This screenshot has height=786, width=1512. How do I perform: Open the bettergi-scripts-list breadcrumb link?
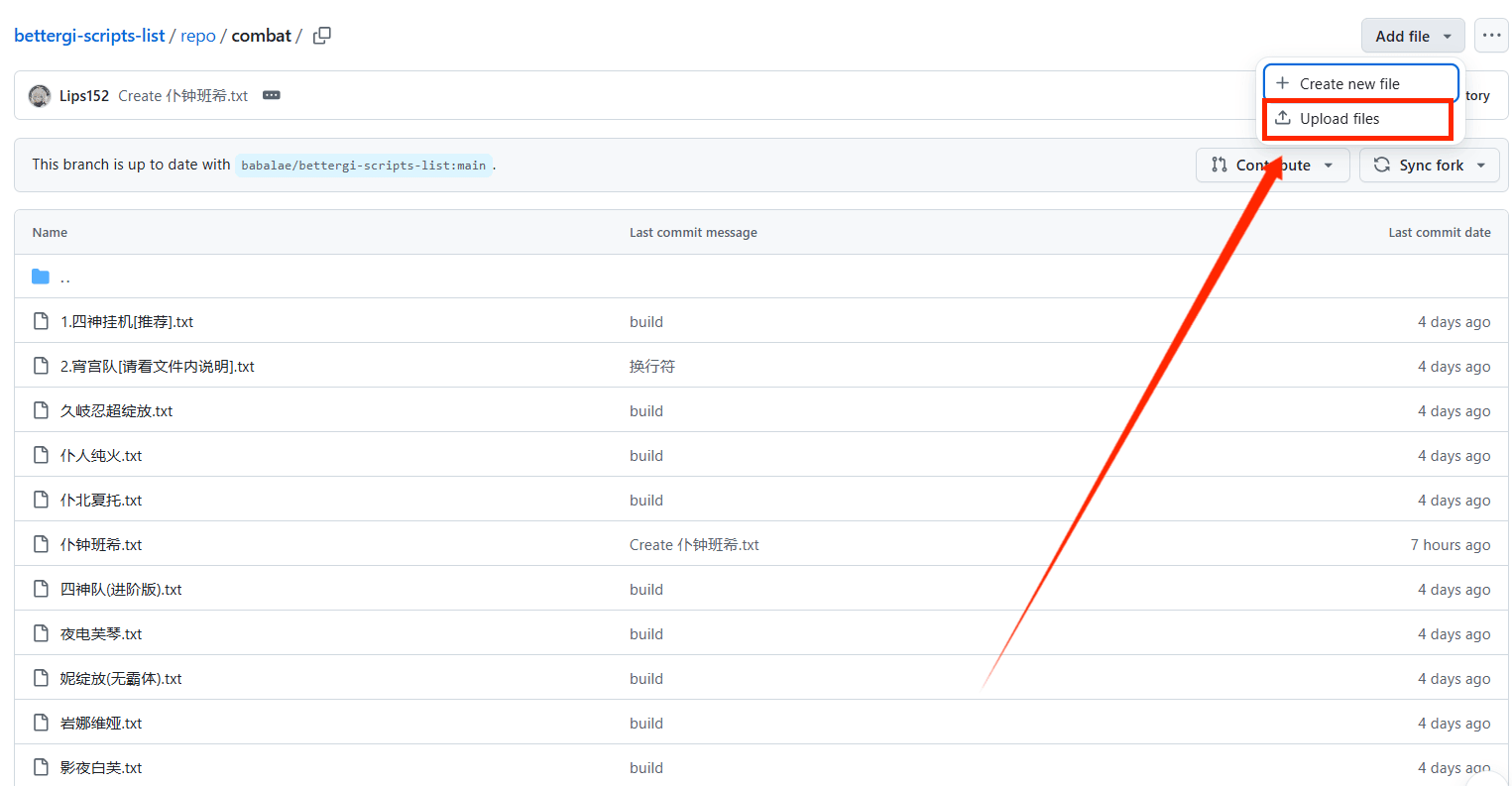89,36
